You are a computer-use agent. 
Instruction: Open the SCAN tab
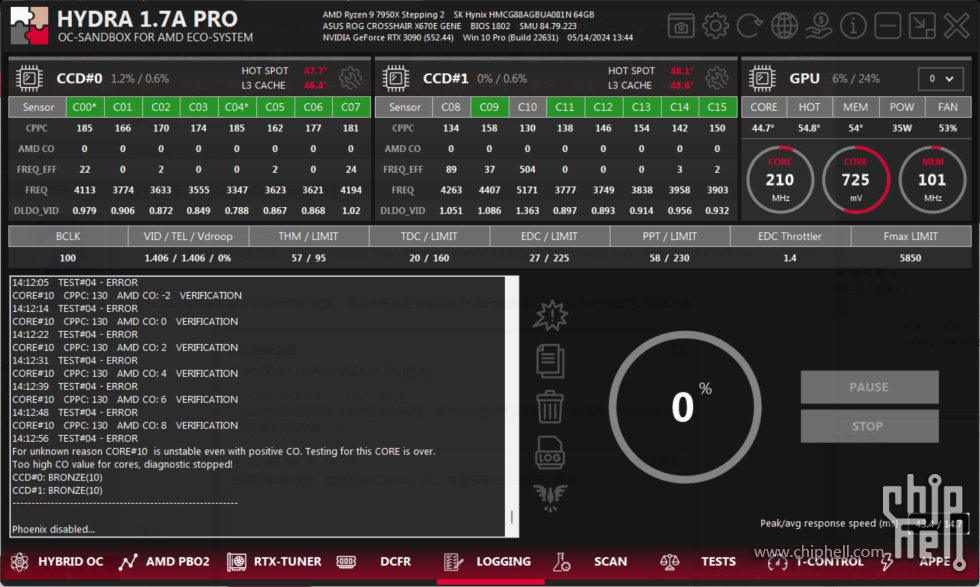pos(610,561)
